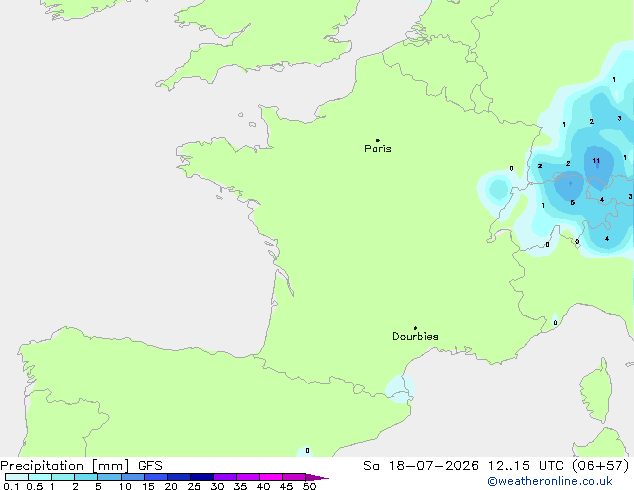Image resolution: width=634 pixels, height=490 pixels.
Task: Click the '30' legend scale value
Action: (x=217, y=486)
